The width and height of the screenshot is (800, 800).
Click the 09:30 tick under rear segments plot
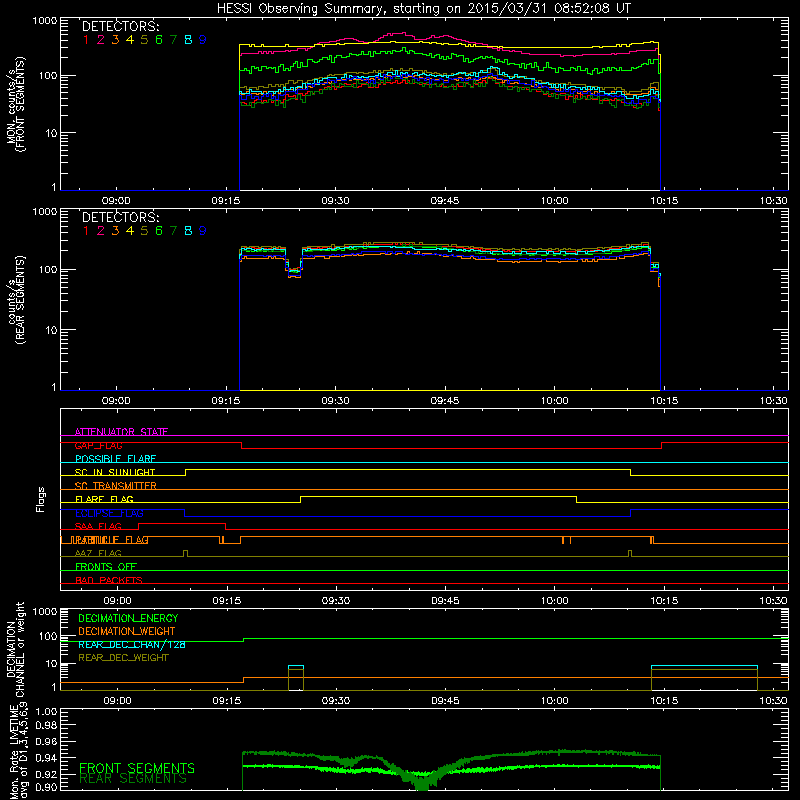tap(336, 401)
